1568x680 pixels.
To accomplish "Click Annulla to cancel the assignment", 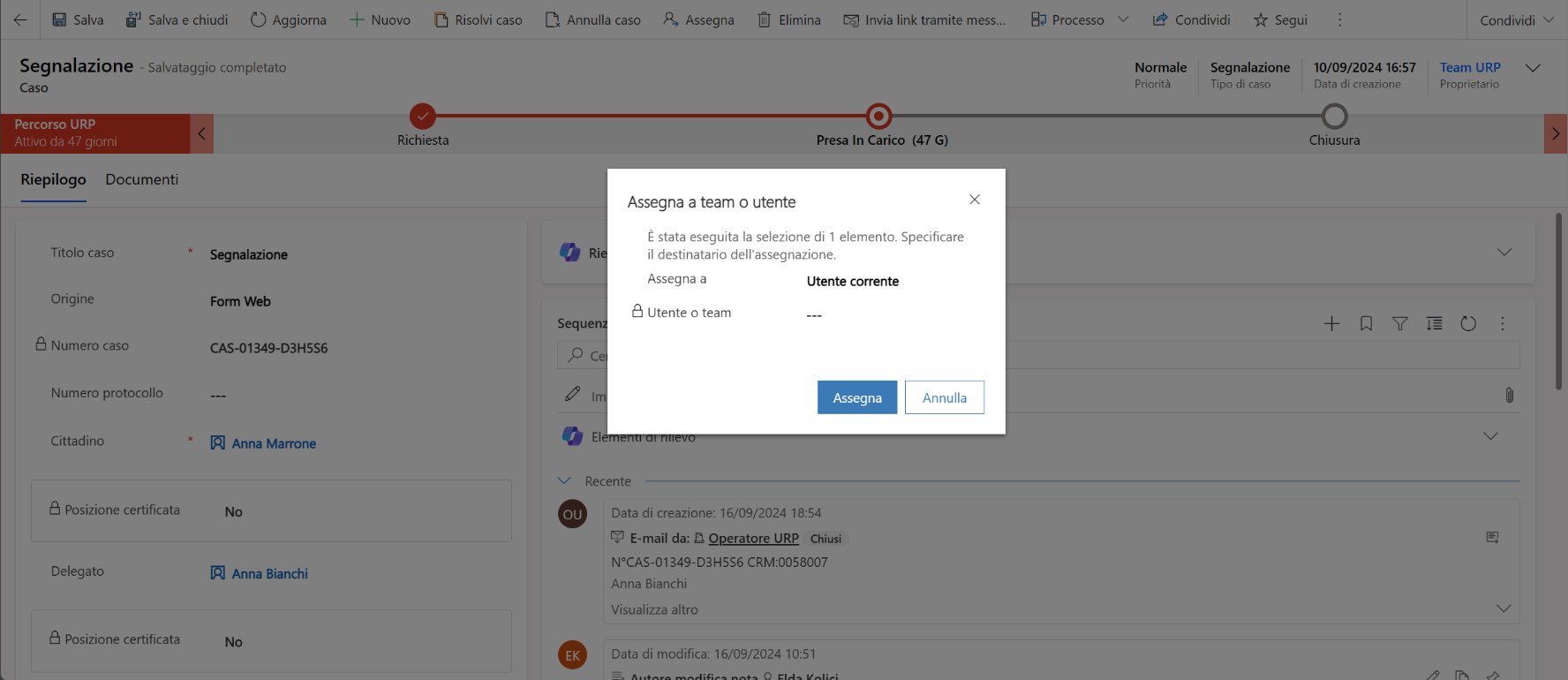I will pyautogui.click(x=944, y=397).
